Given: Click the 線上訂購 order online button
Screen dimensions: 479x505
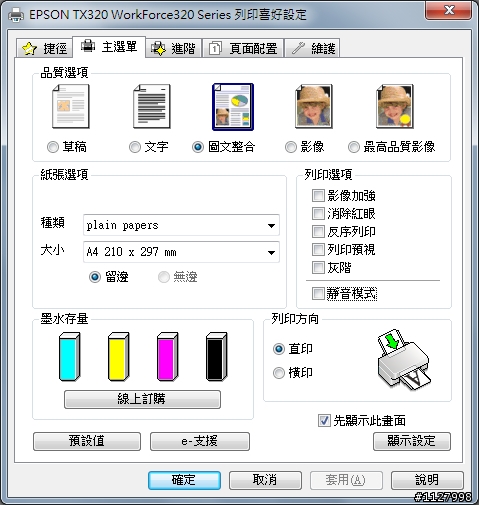Looking at the screenshot, I should click(142, 399).
